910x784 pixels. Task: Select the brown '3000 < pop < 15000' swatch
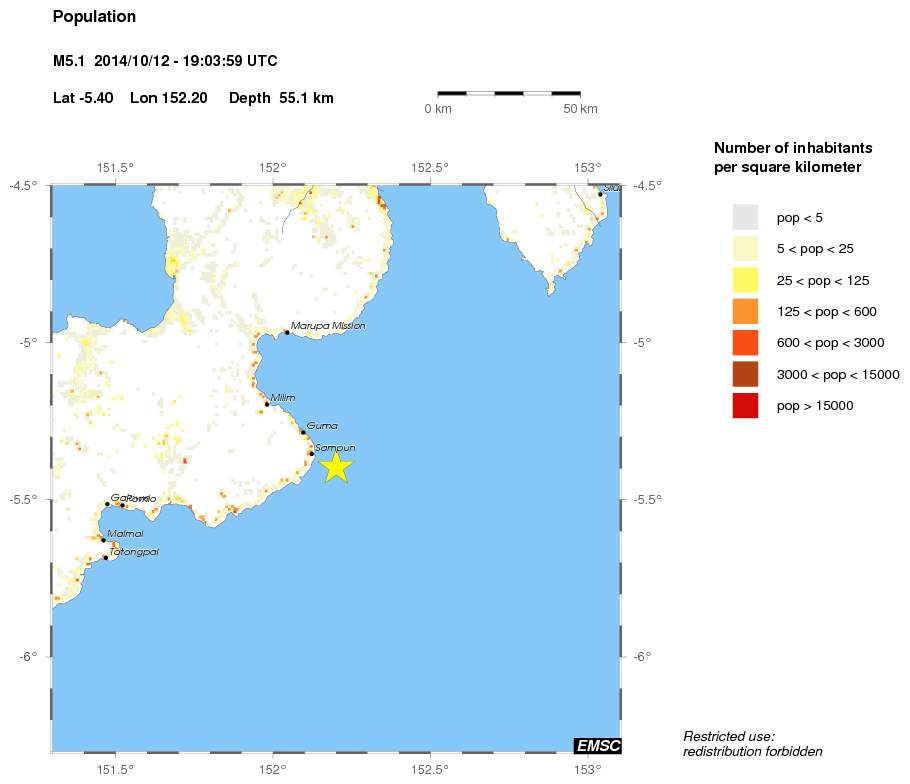[745, 374]
